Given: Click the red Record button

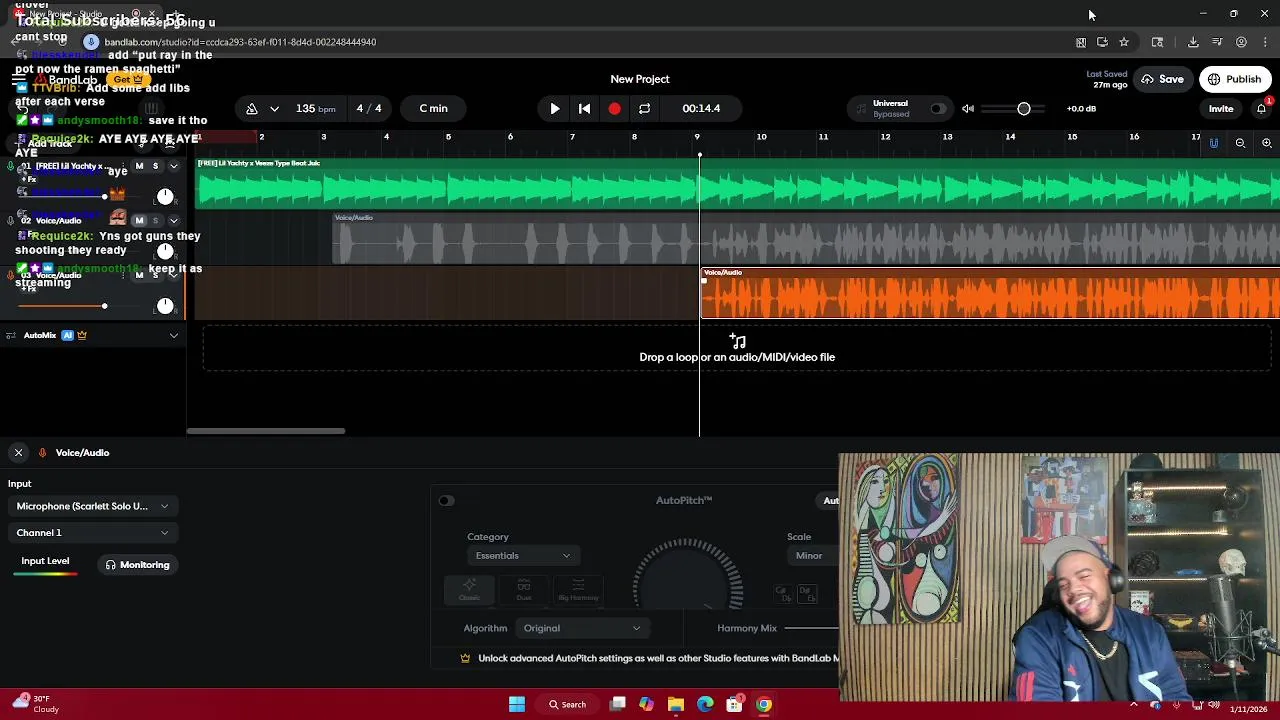Looking at the screenshot, I should point(614,108).
